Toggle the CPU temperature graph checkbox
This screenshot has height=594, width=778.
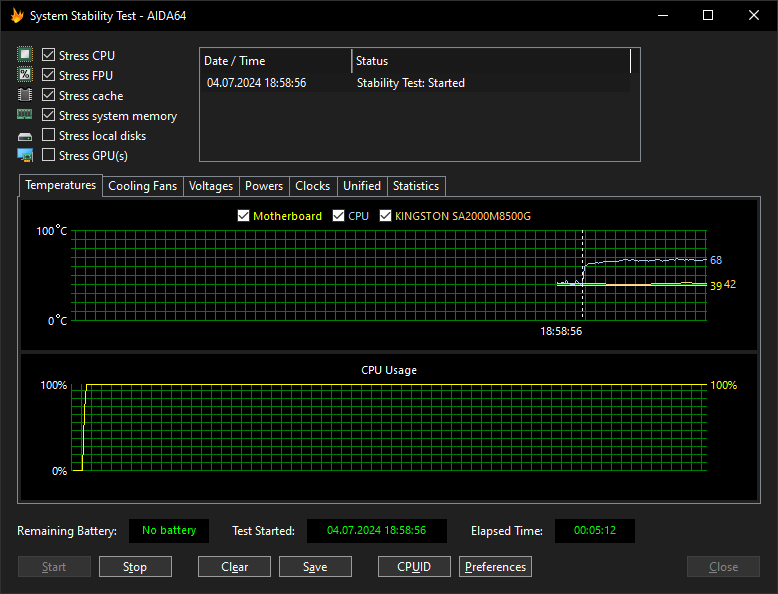click(x=338, y=216)
